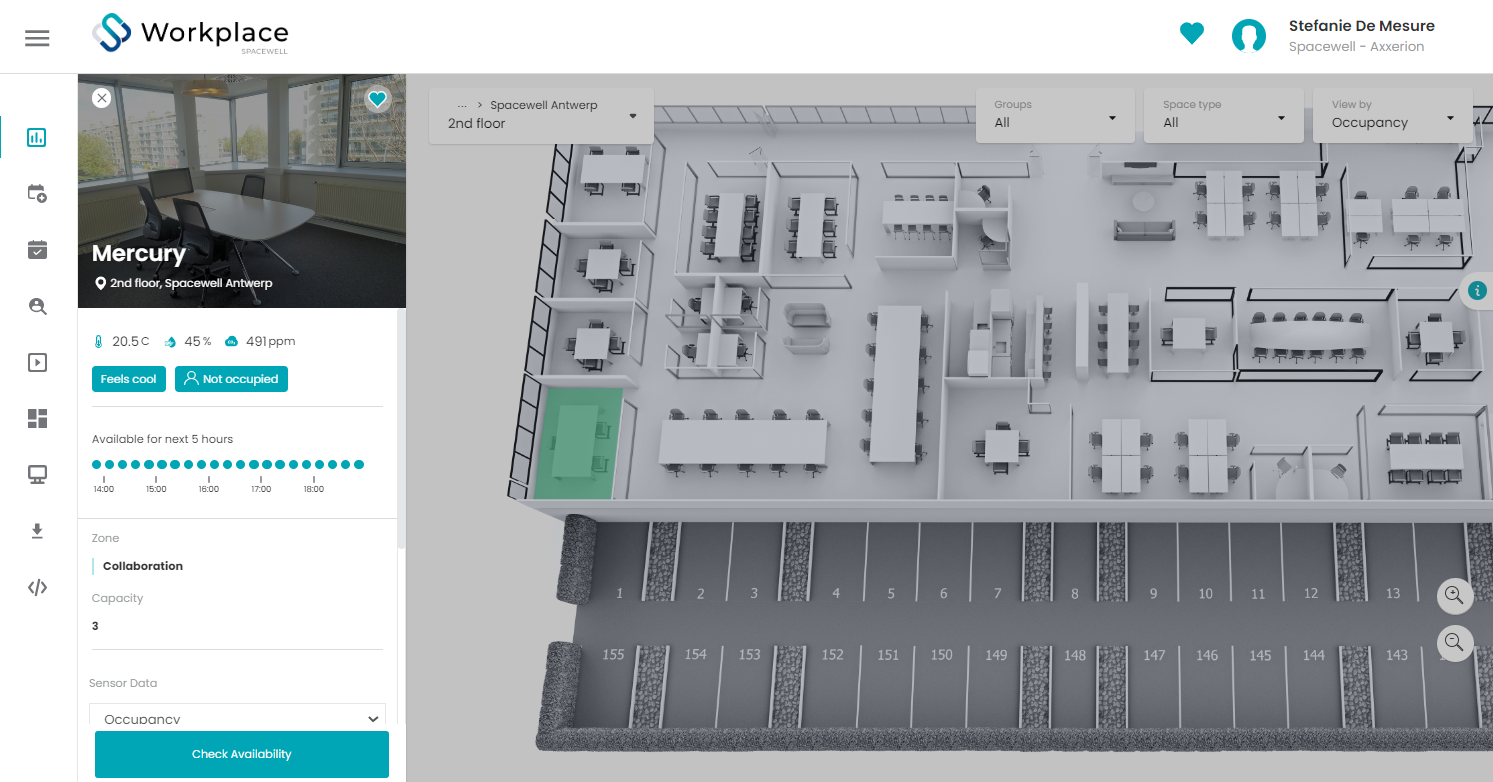Open the 2nd floor location dropdown
1493x782 pixels.
(x=541, y=115)
